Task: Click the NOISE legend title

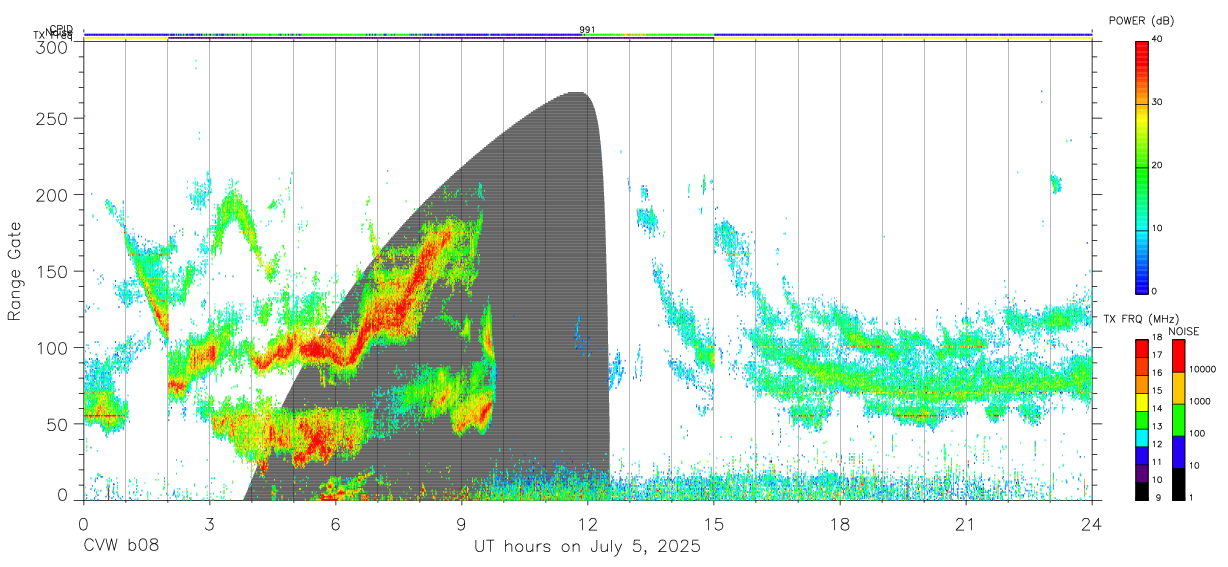Action: pos(1185,331)
